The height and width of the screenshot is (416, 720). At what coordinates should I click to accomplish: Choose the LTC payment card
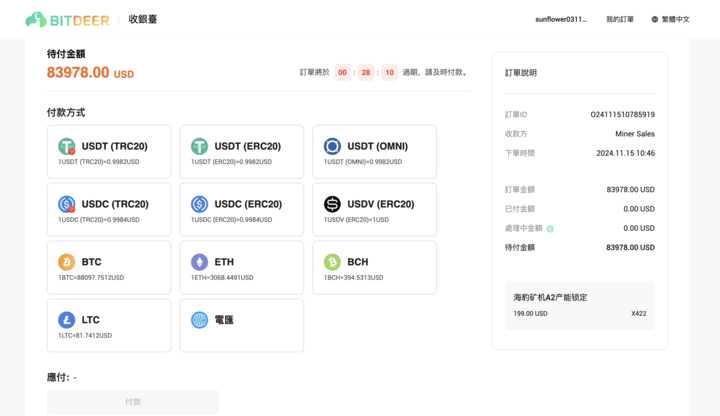[x=109, y=325]
